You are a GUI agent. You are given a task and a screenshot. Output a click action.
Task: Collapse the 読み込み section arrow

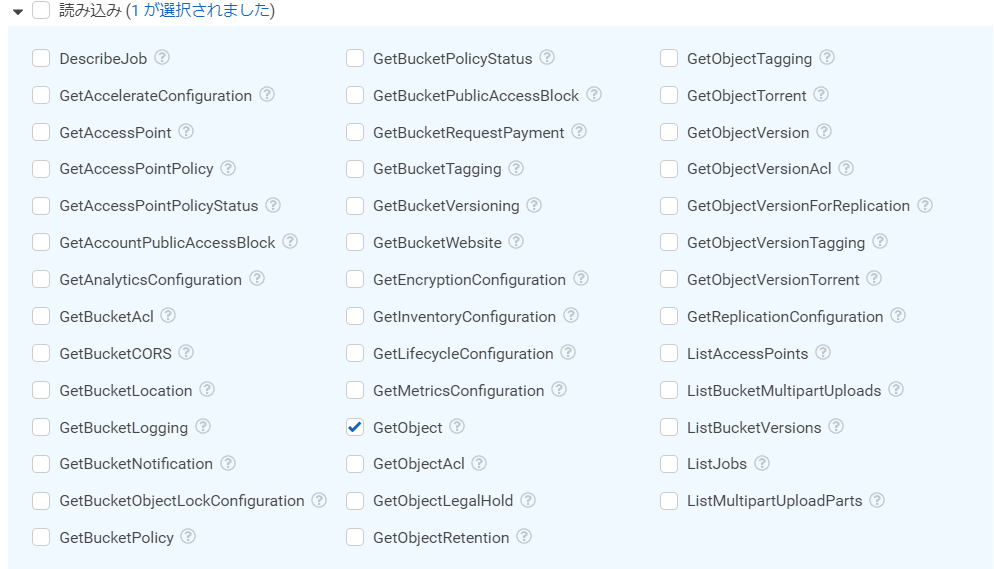point(18,11)
